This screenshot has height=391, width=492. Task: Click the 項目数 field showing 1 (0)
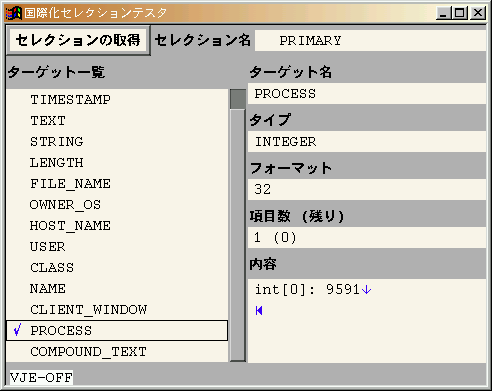[367, 237]
